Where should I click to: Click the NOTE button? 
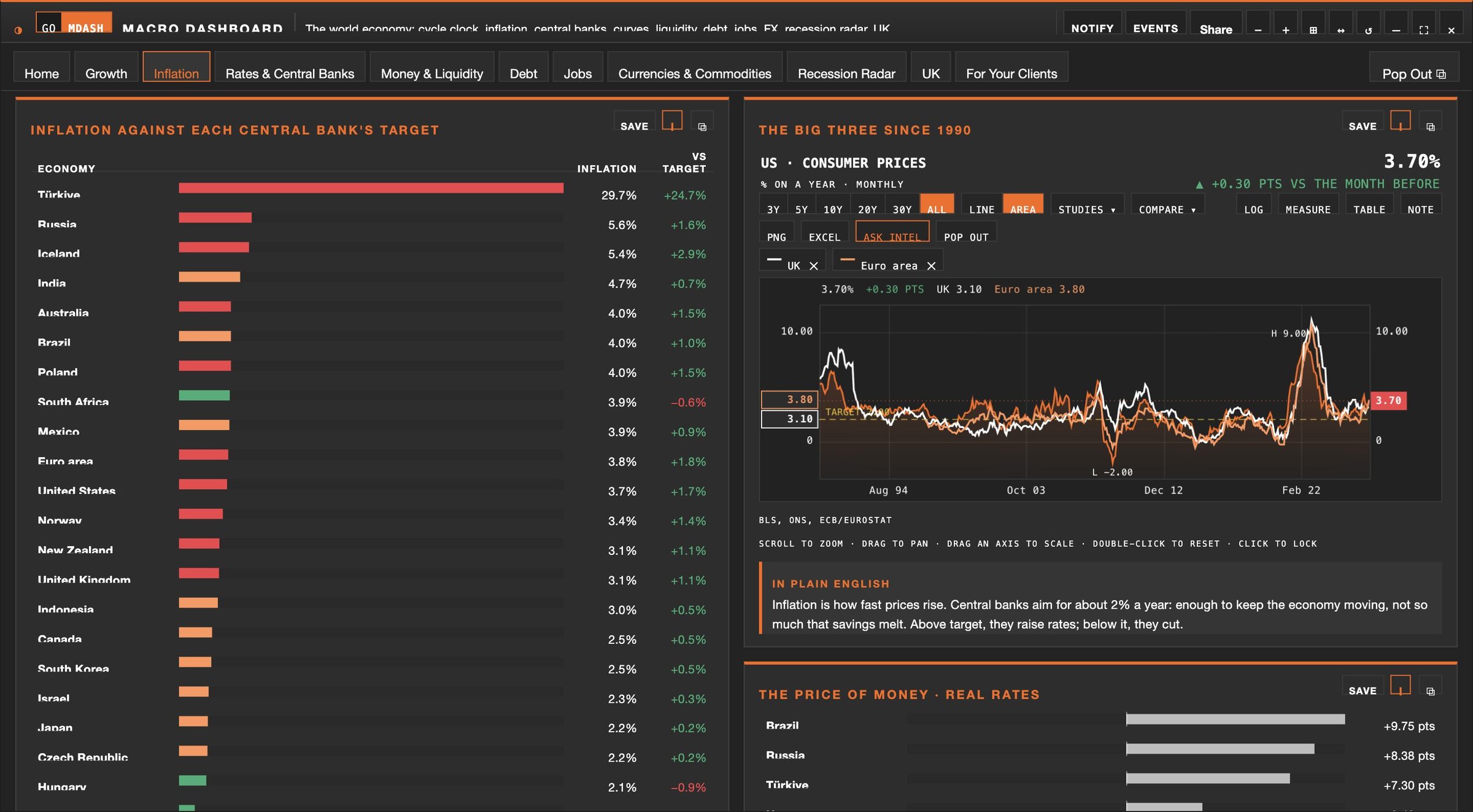(x=1420, y=204)
